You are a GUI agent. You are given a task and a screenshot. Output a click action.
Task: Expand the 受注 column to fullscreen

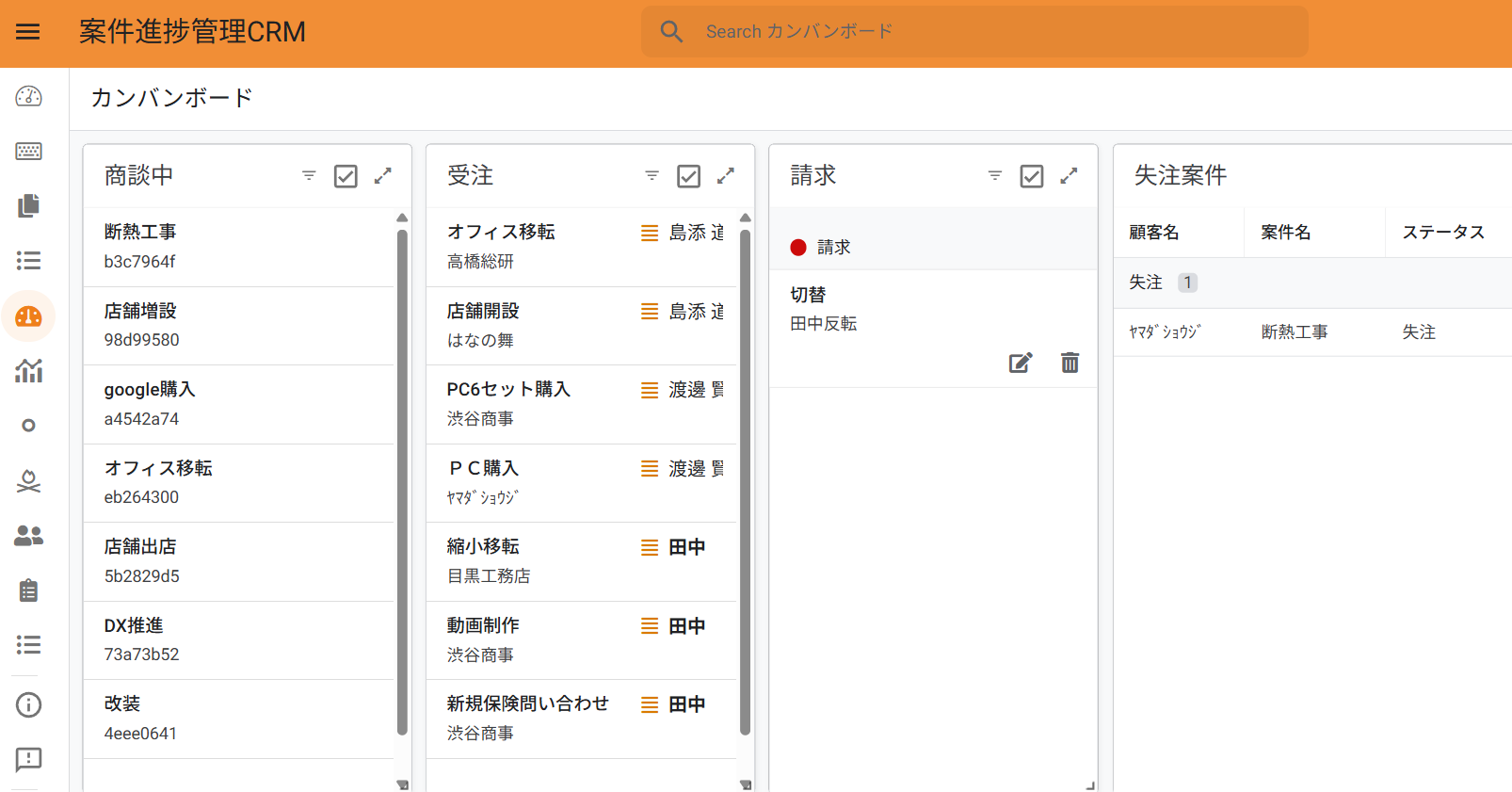(x=725, y=176)
